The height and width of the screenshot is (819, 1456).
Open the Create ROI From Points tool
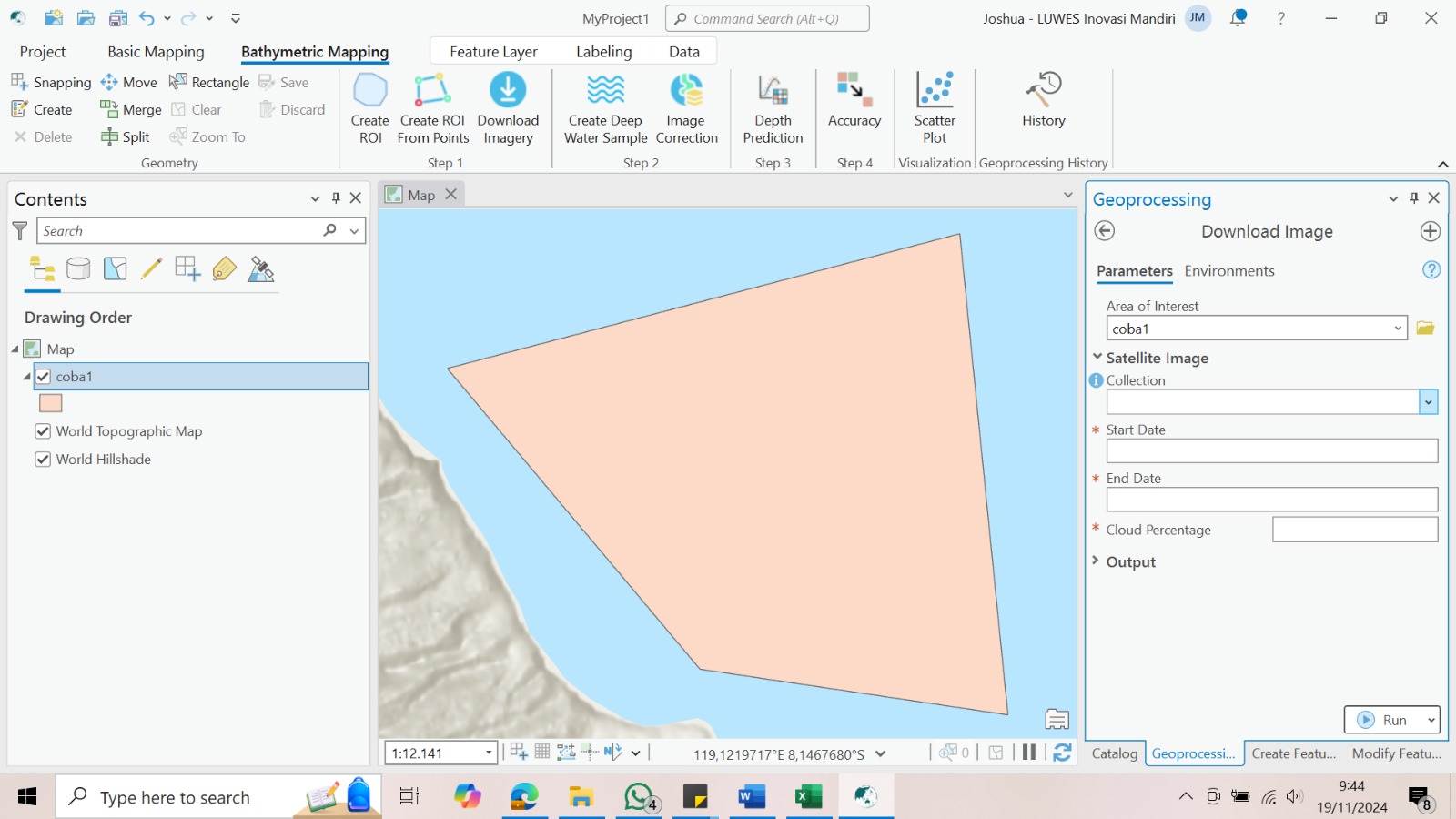[x=432, y=109]
